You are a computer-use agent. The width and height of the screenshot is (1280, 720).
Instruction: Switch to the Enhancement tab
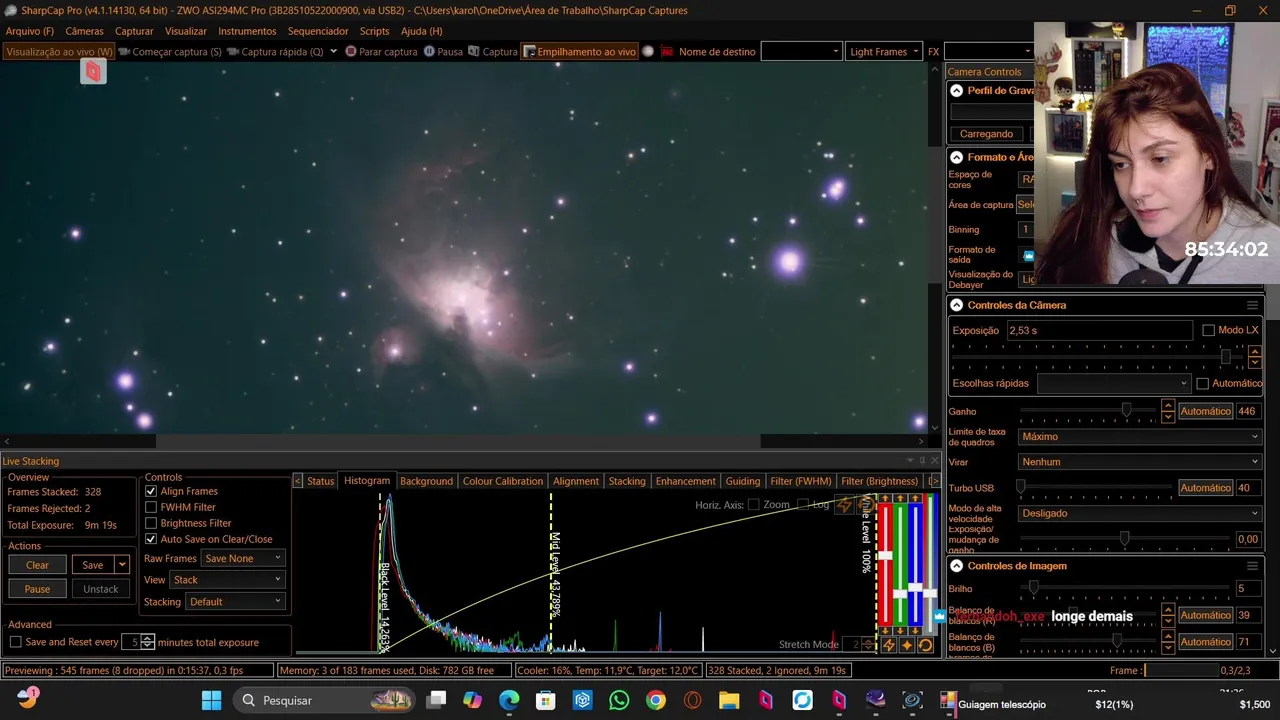(x=685, y=481)
